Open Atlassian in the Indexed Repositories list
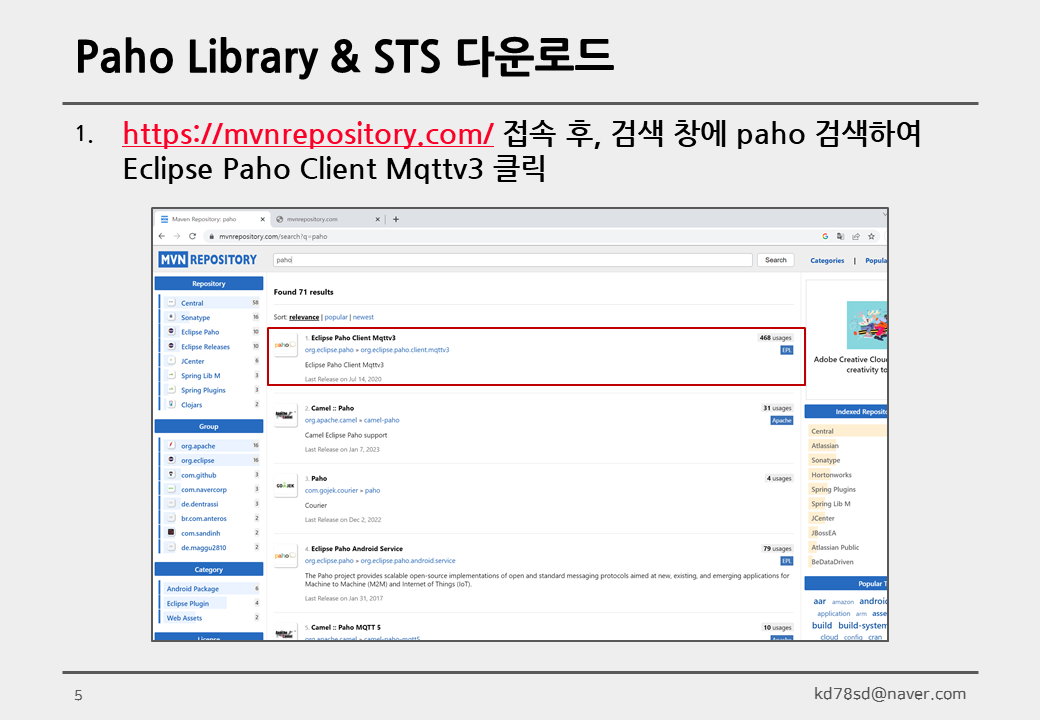 pos(824,446)
